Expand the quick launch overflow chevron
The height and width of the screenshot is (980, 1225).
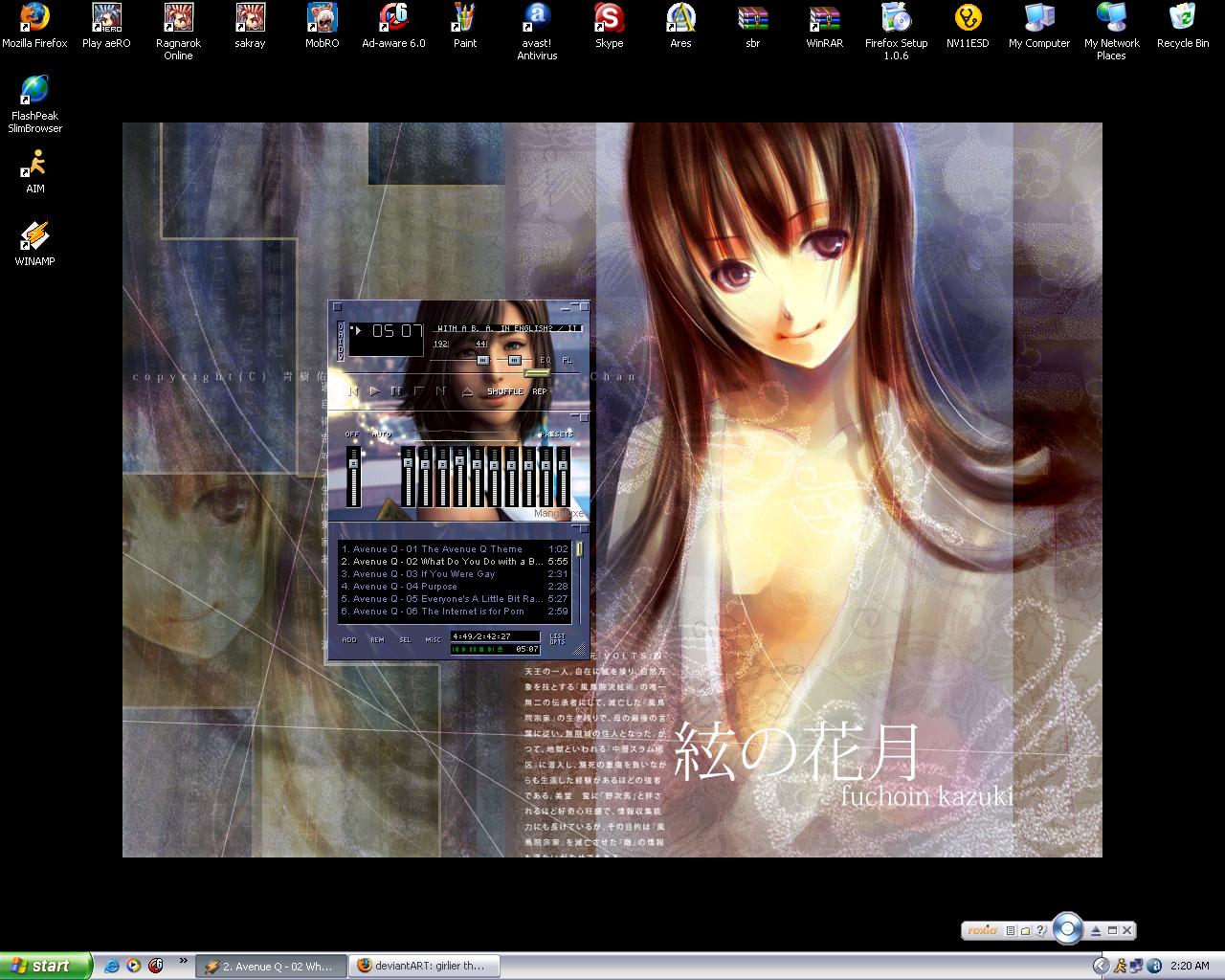183,961
